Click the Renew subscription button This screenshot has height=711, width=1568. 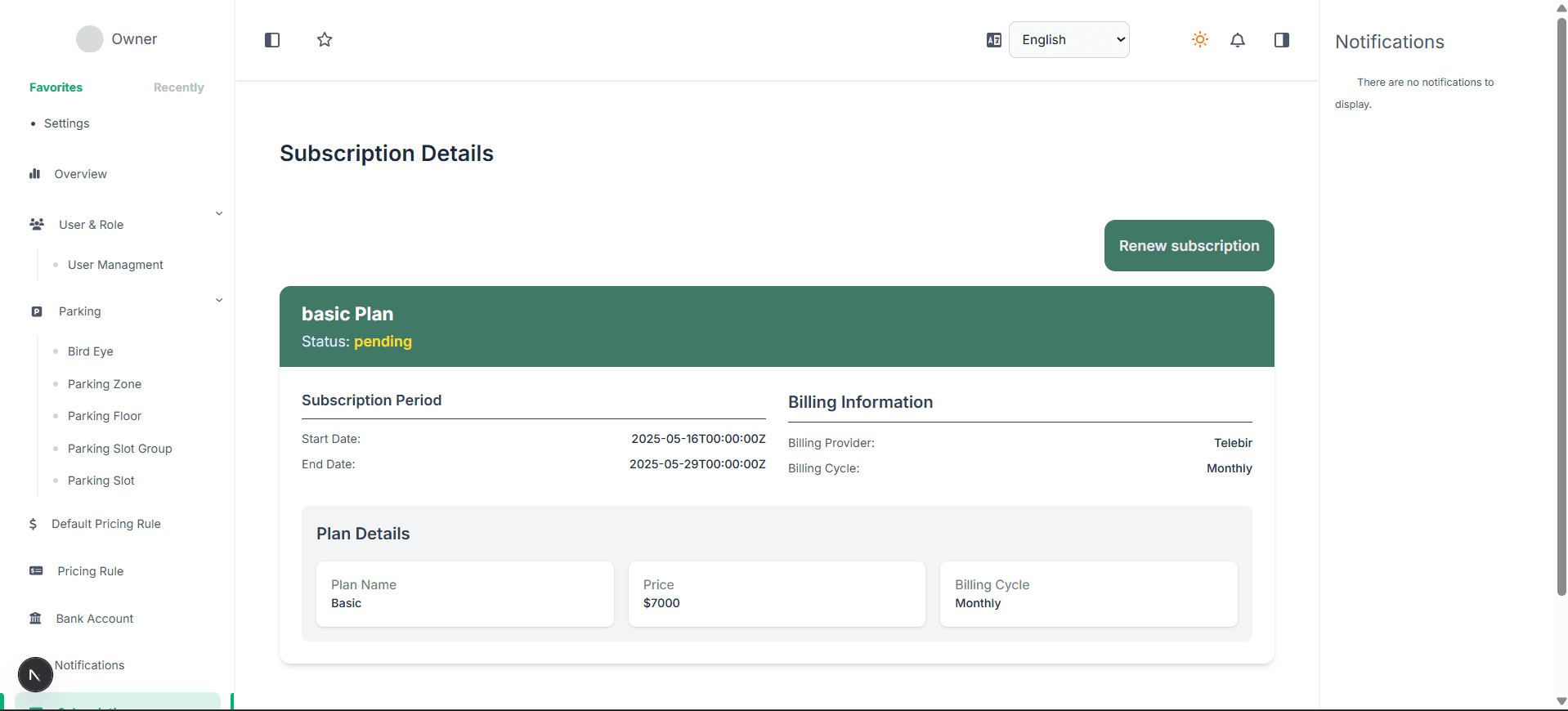(1189, 245)
